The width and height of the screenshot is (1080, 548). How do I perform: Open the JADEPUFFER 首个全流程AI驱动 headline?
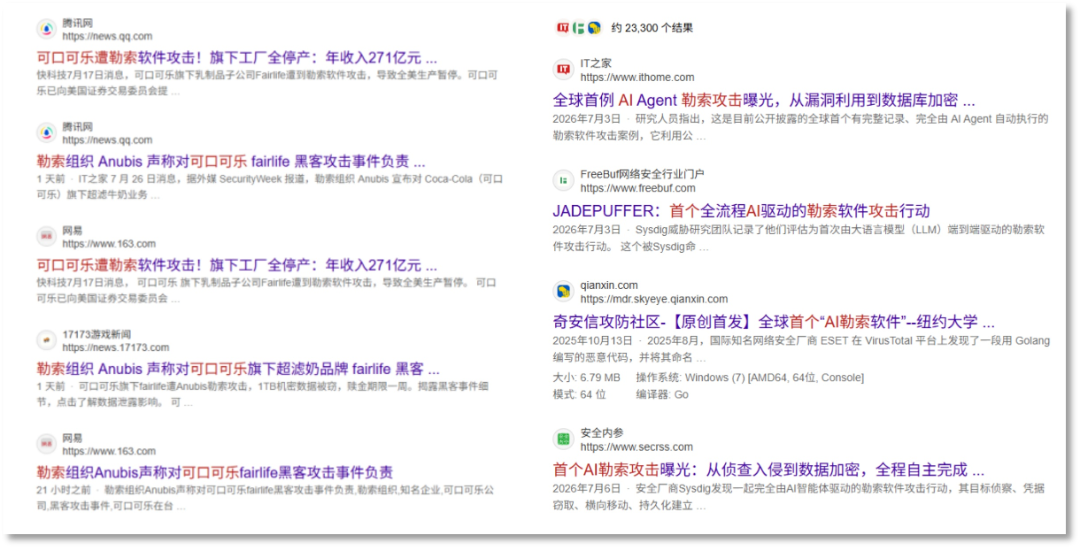(741, 211)
